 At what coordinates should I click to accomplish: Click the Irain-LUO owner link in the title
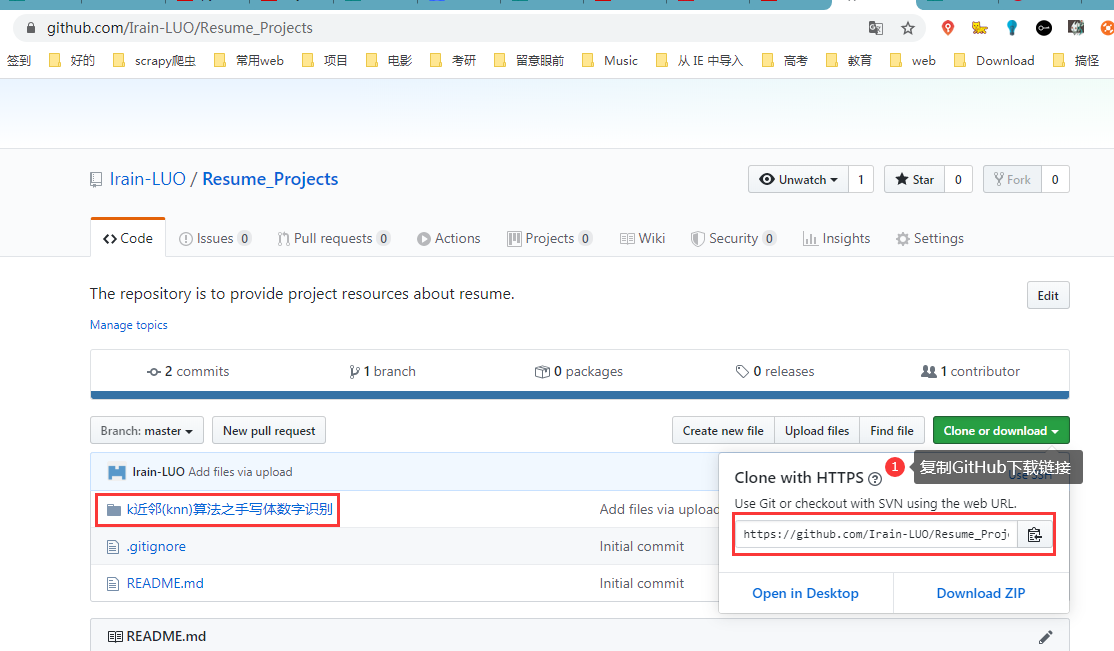[148, 179]
